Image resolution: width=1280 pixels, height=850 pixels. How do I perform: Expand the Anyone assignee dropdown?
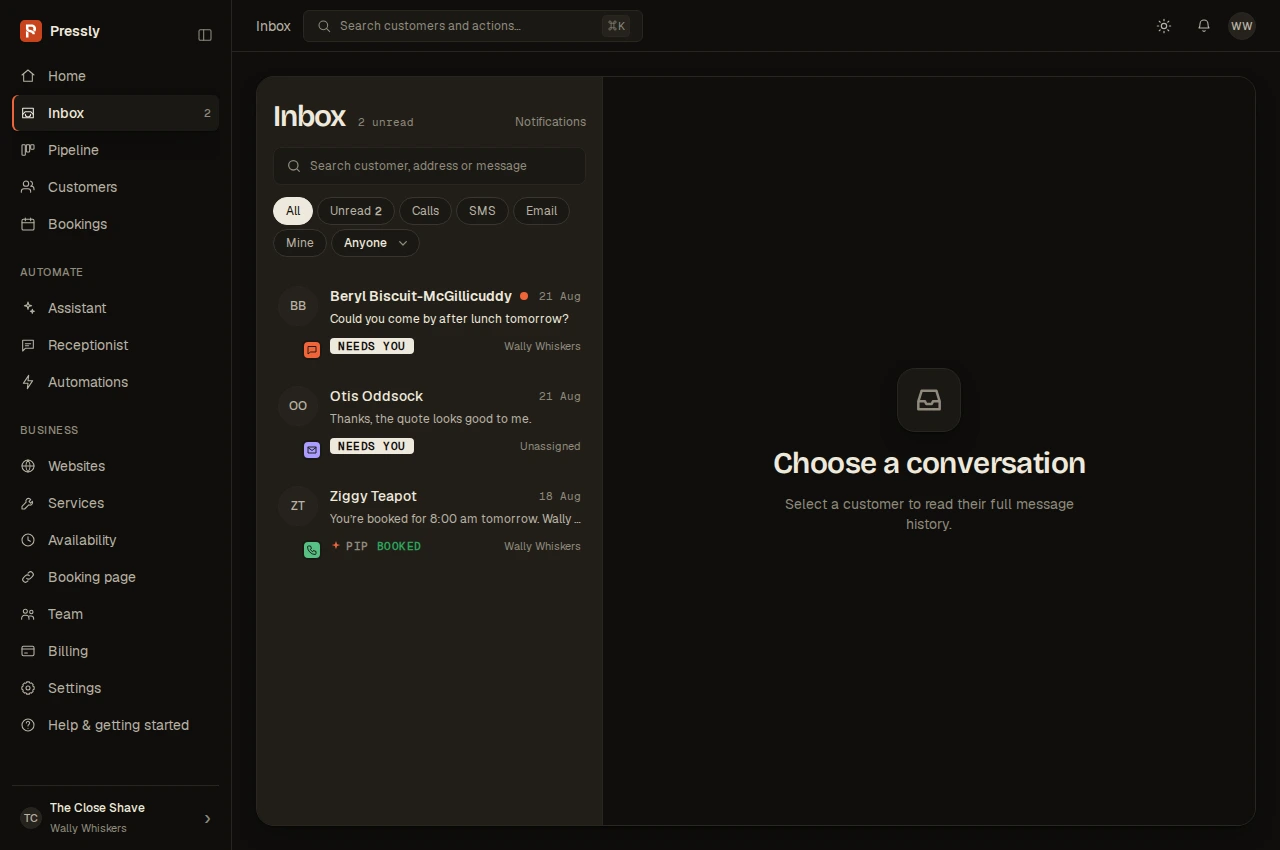coord(375,243)
